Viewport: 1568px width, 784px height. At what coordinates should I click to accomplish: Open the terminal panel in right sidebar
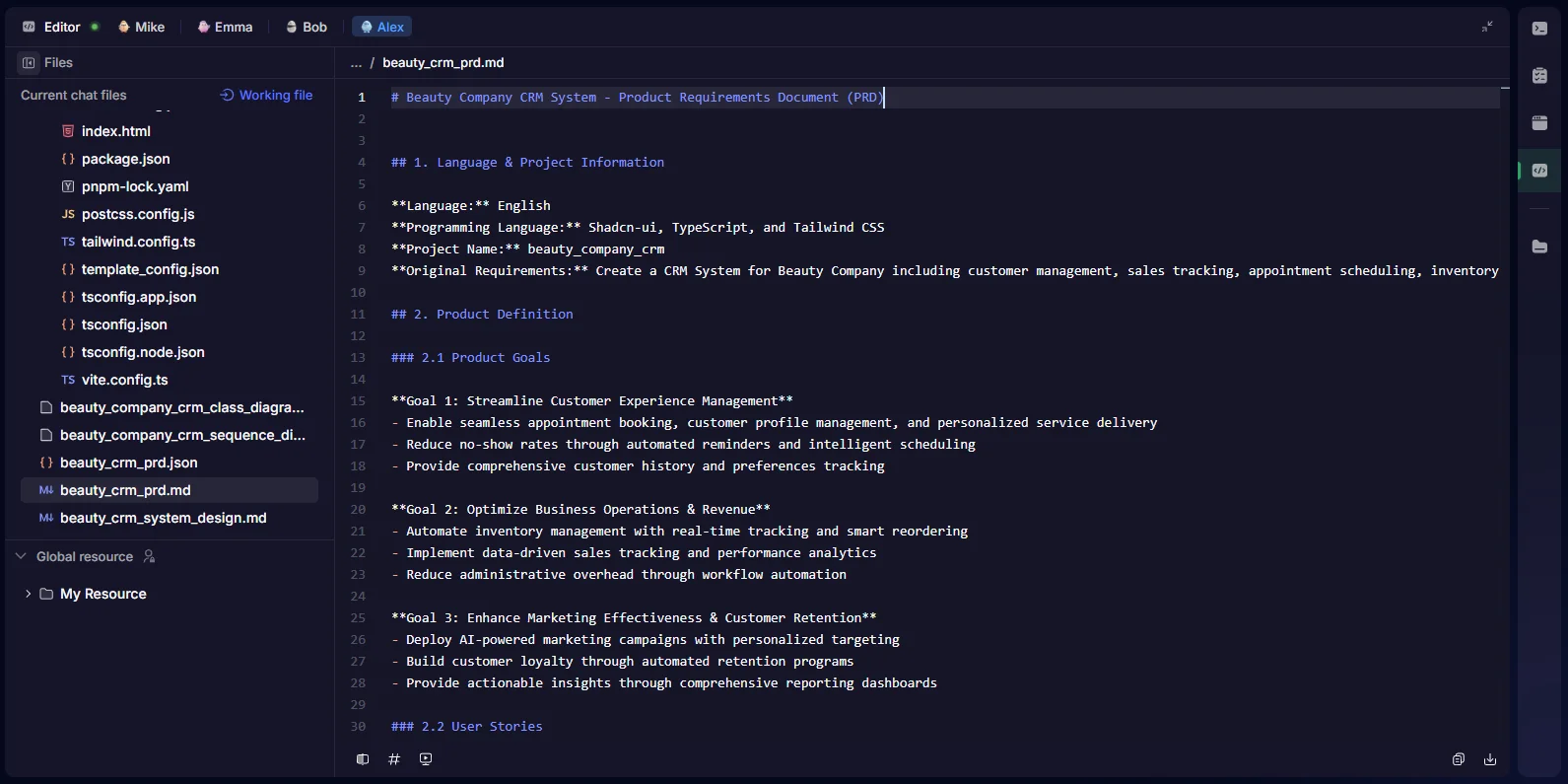coord(1539,29)
